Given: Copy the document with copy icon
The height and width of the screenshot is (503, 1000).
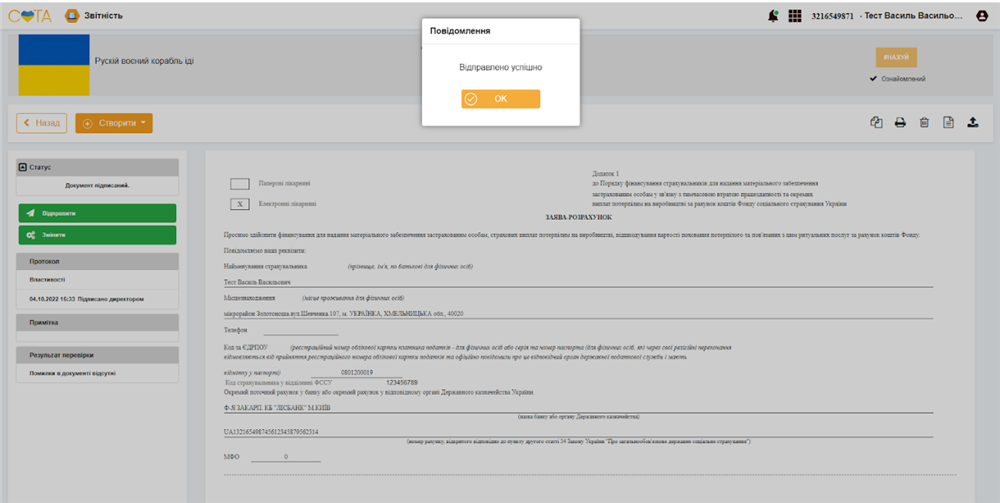Looking at the screenshot, I should click(x=876, y=122).
